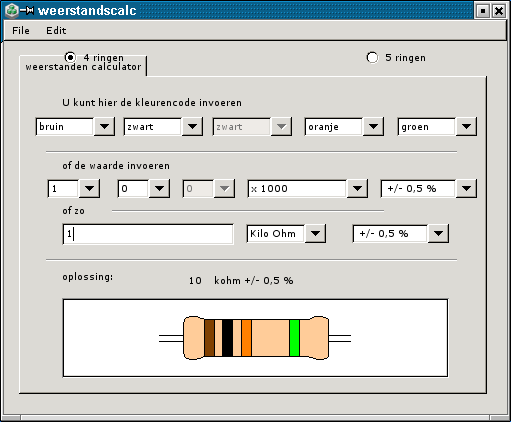The width and height of the screenshot is (511, 422).
Task: Expand the Kilo Ohm unit dropdown
Action: pos(315,233)
